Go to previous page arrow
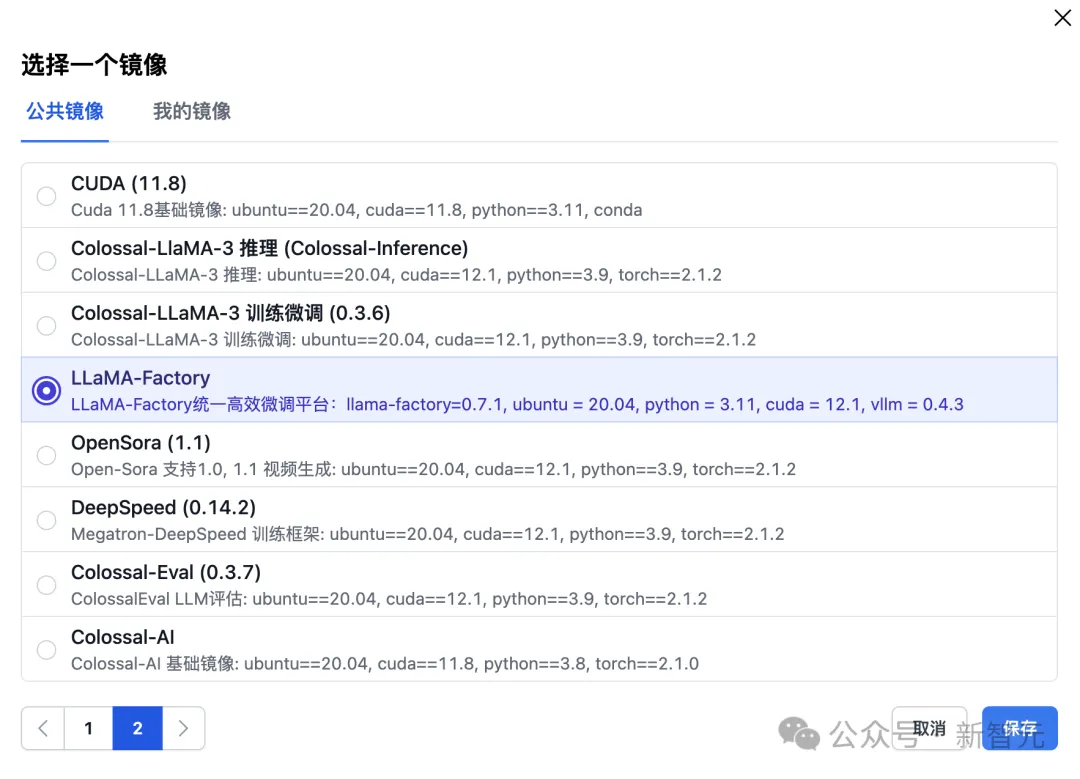 pyautogui.click(x=43, y=728)
